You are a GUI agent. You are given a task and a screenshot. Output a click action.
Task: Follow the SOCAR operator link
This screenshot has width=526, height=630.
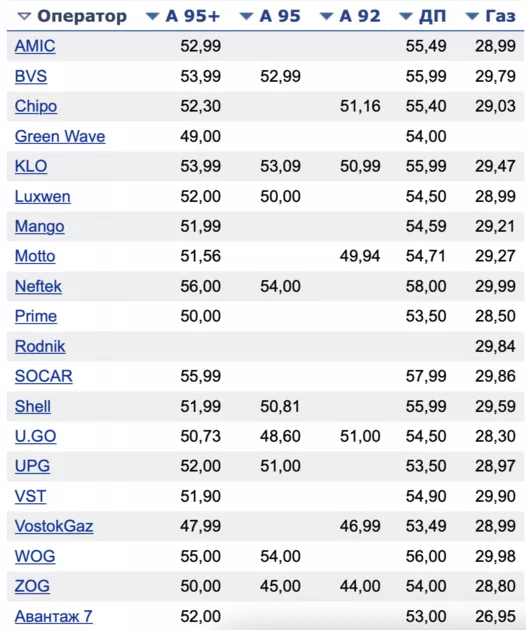[x=44, y=376]
